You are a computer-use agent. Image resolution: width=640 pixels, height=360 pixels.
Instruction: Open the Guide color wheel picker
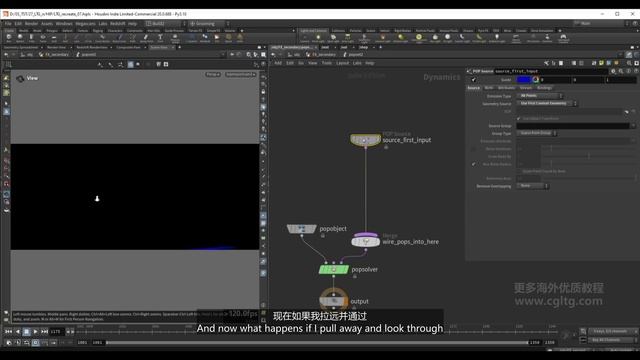536,80
